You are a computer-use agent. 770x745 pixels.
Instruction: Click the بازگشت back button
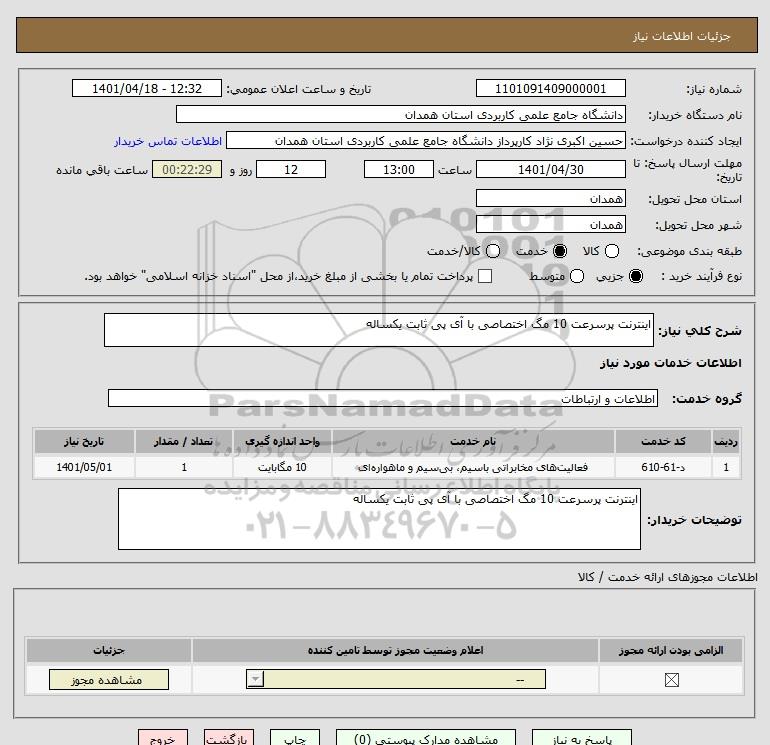tap(229, 738)
